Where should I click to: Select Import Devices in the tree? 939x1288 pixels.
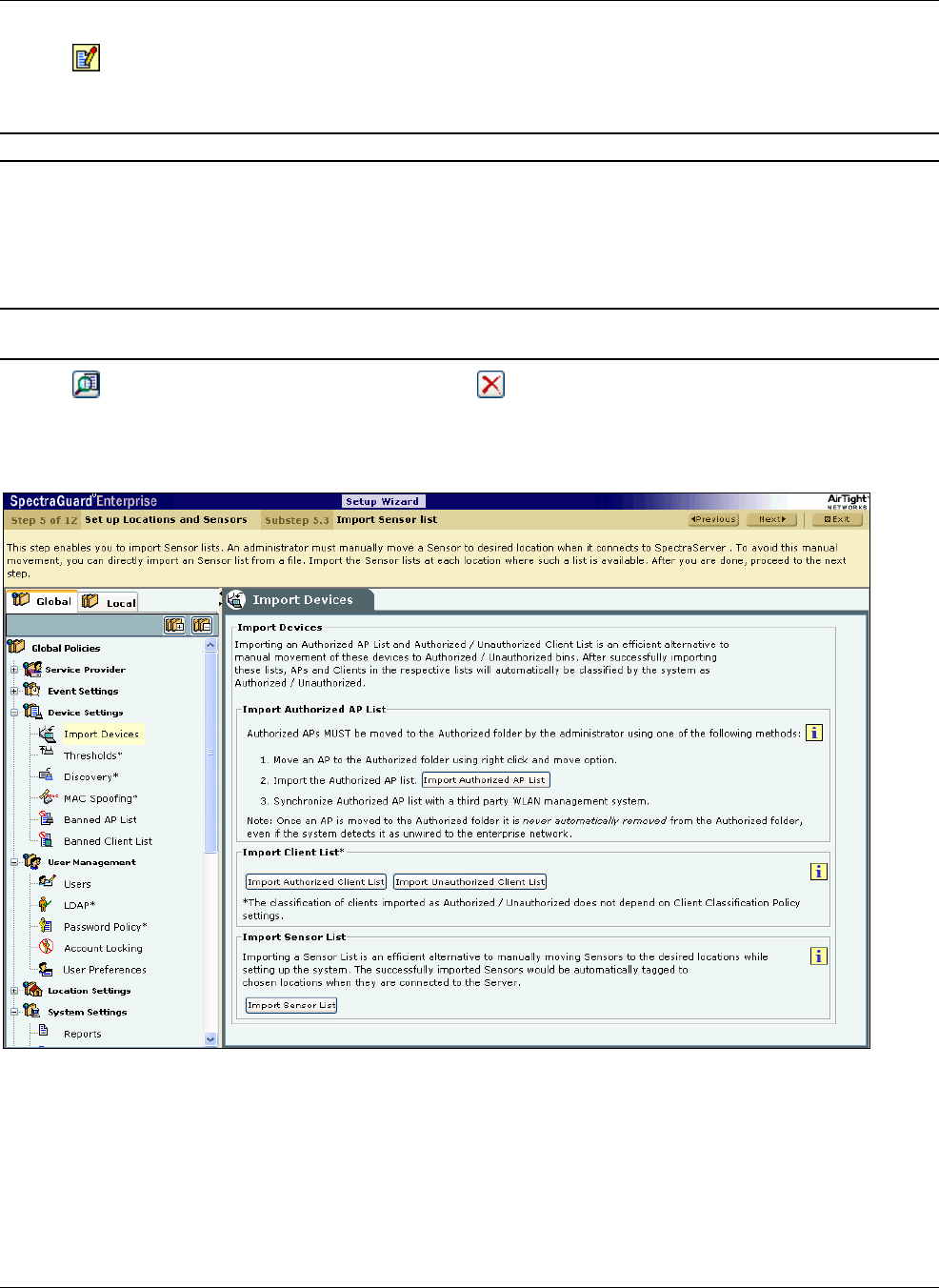point(101,734)
